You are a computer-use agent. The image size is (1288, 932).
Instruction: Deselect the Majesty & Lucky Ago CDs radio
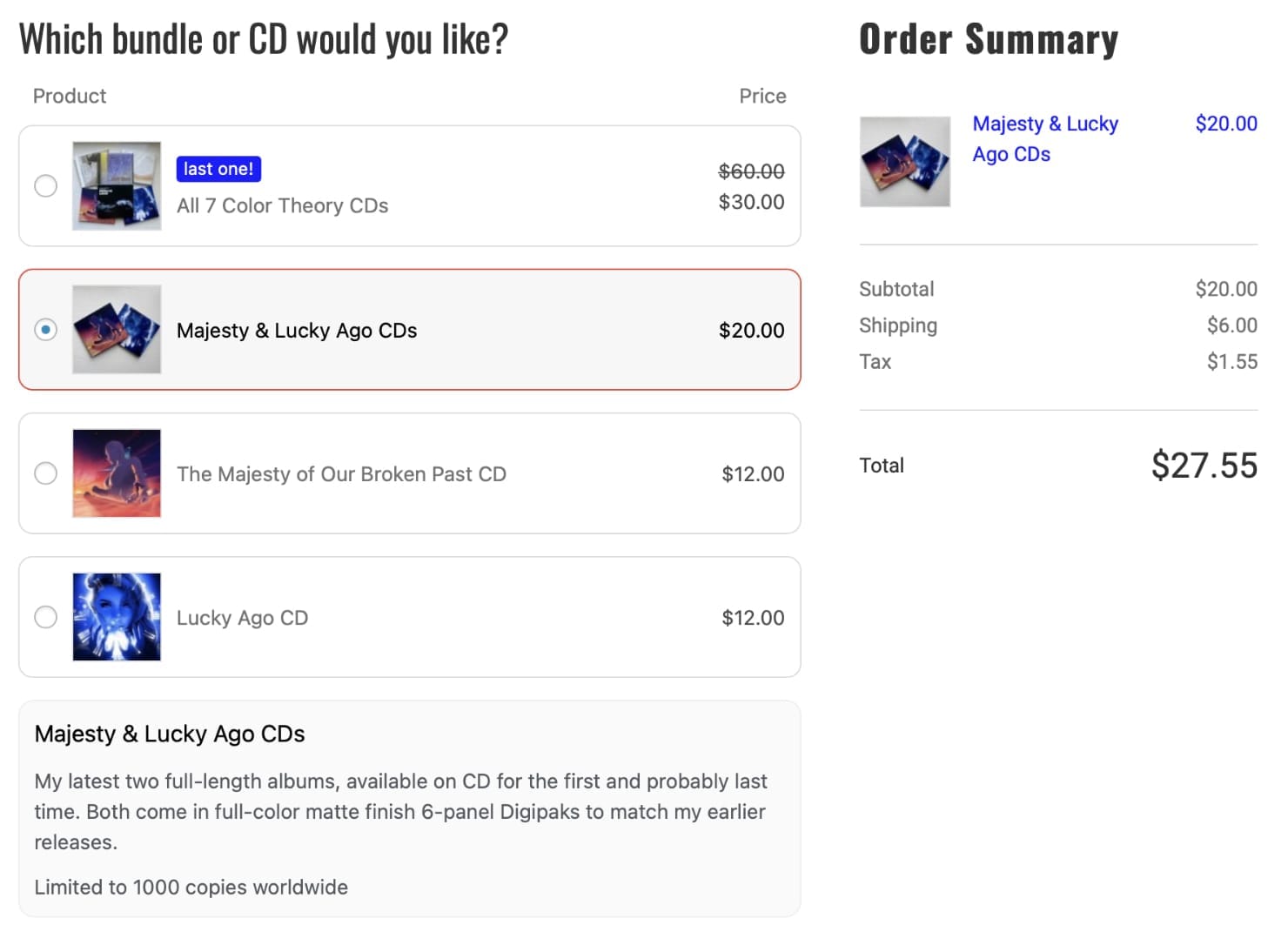coord(45,330)
